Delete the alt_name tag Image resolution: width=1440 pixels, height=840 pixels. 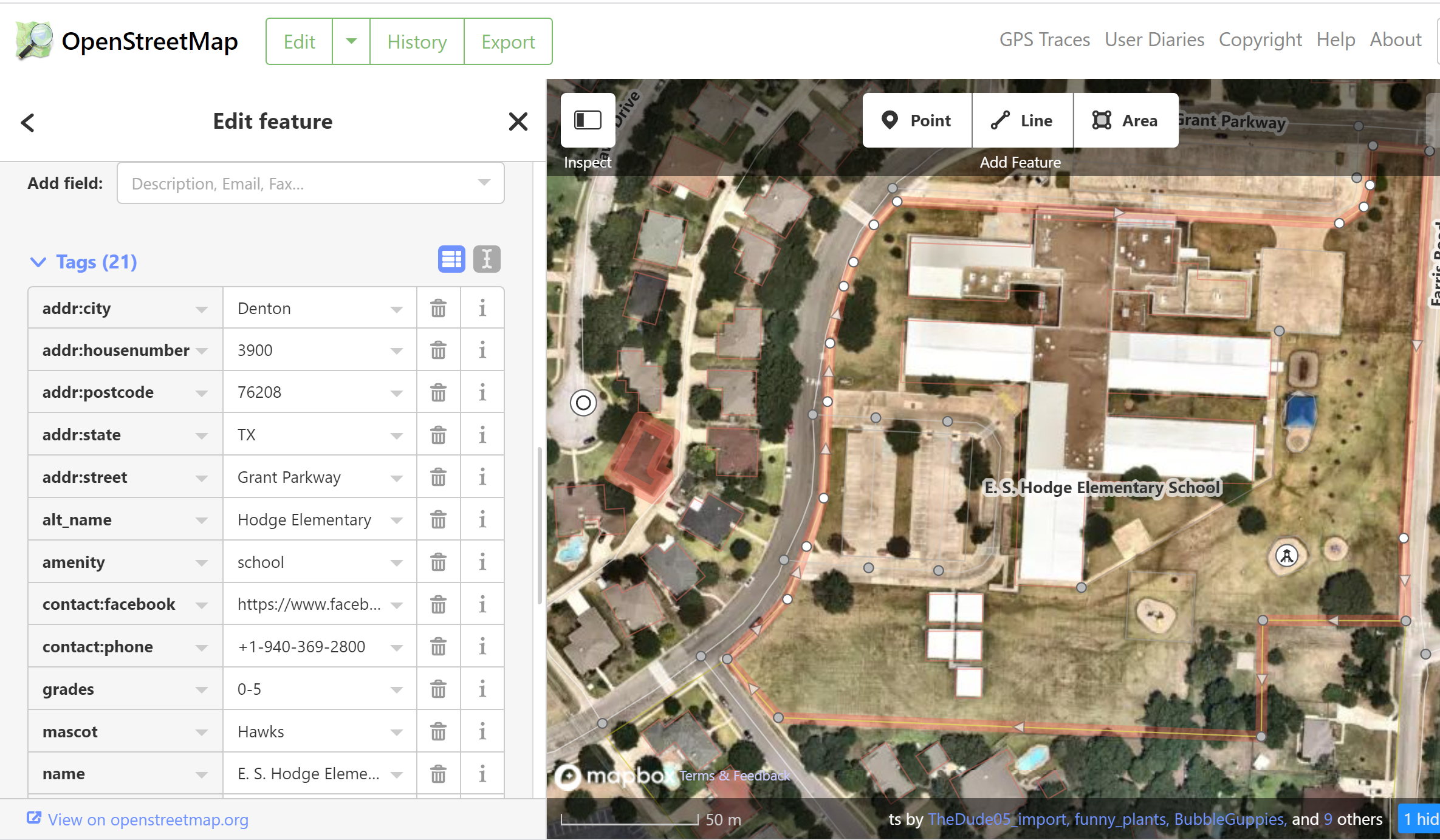[x=438, y=520]
